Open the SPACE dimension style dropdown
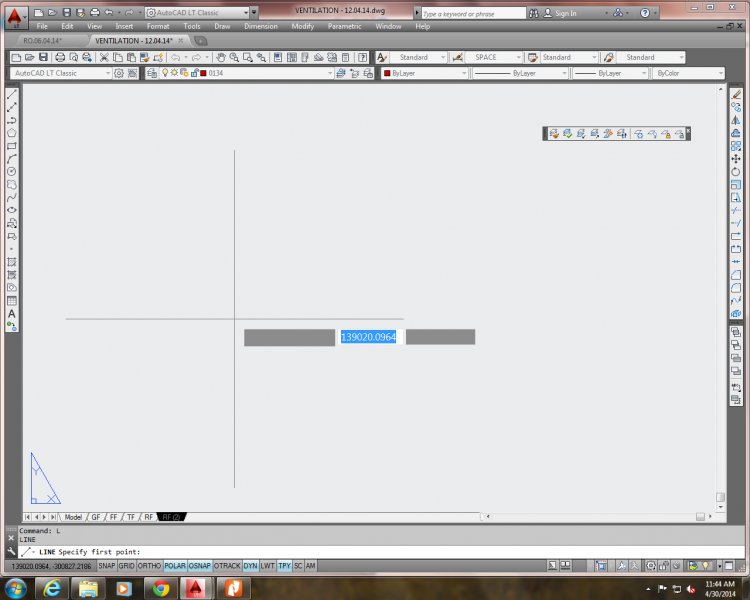 coord(493,57)
